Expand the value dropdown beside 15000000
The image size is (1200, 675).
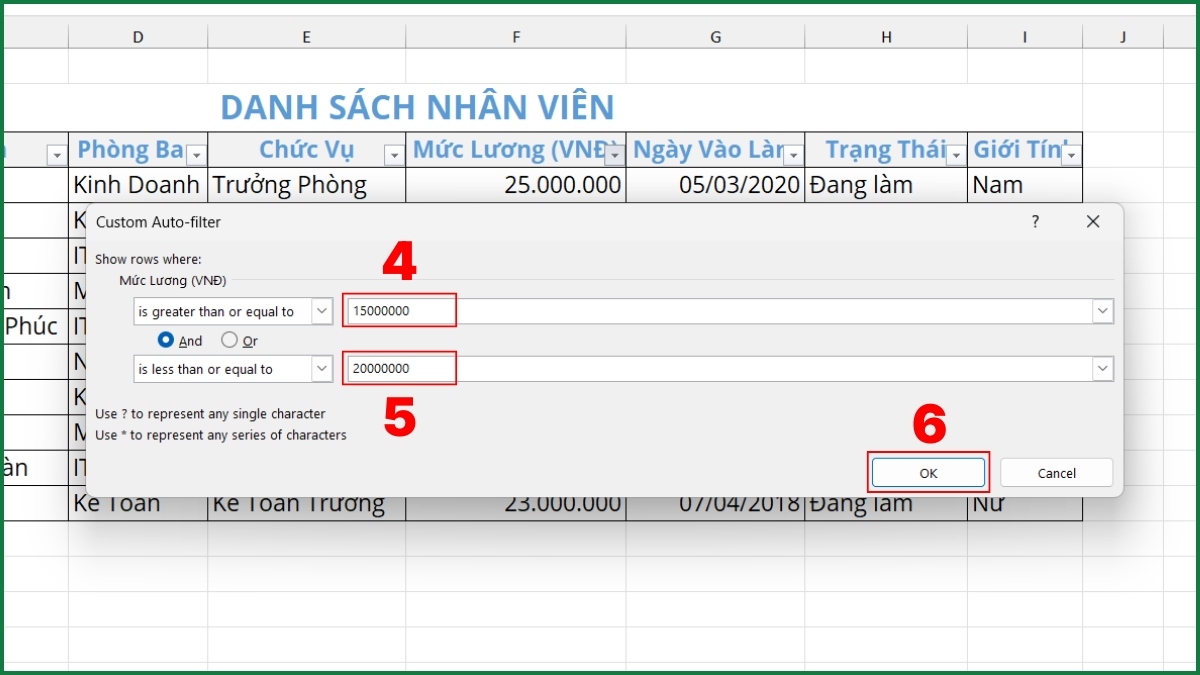tap(1103, 311)
